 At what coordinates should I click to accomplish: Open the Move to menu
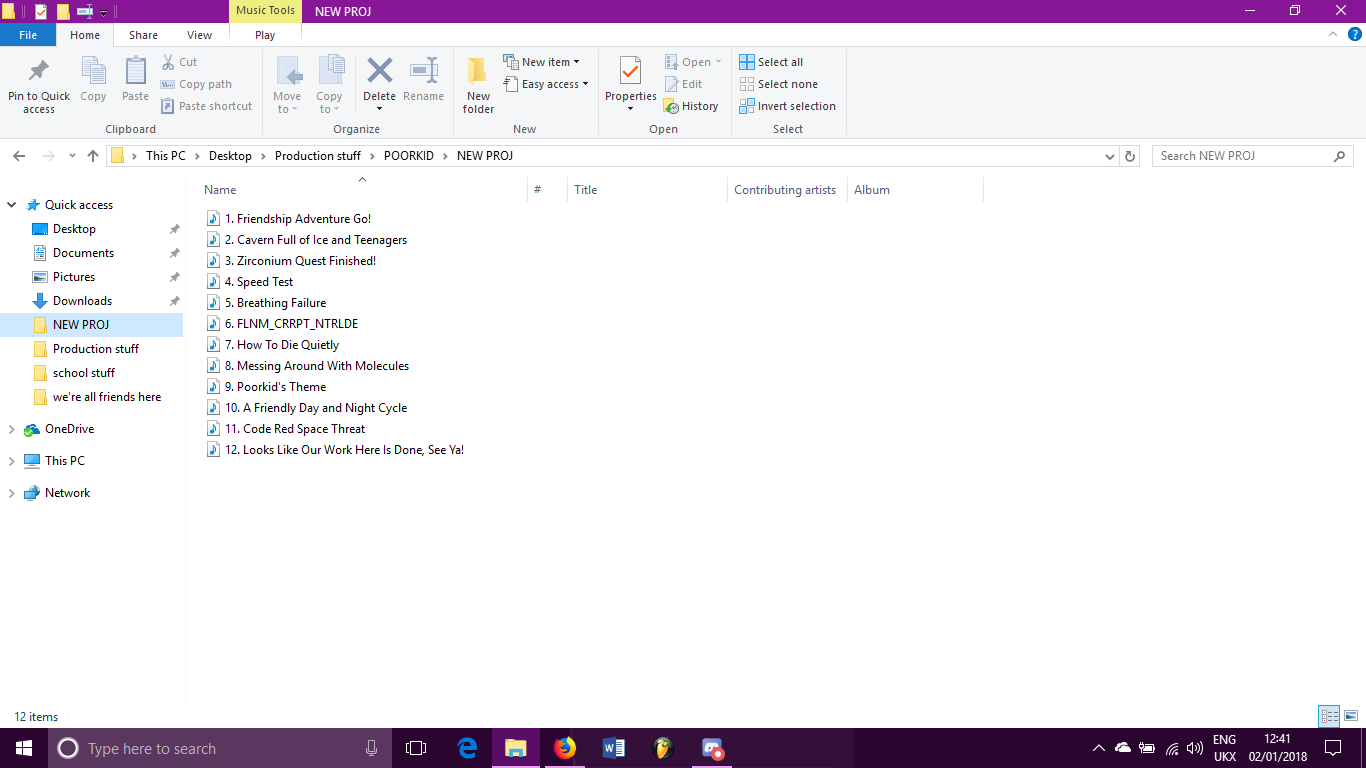point(288,85)
